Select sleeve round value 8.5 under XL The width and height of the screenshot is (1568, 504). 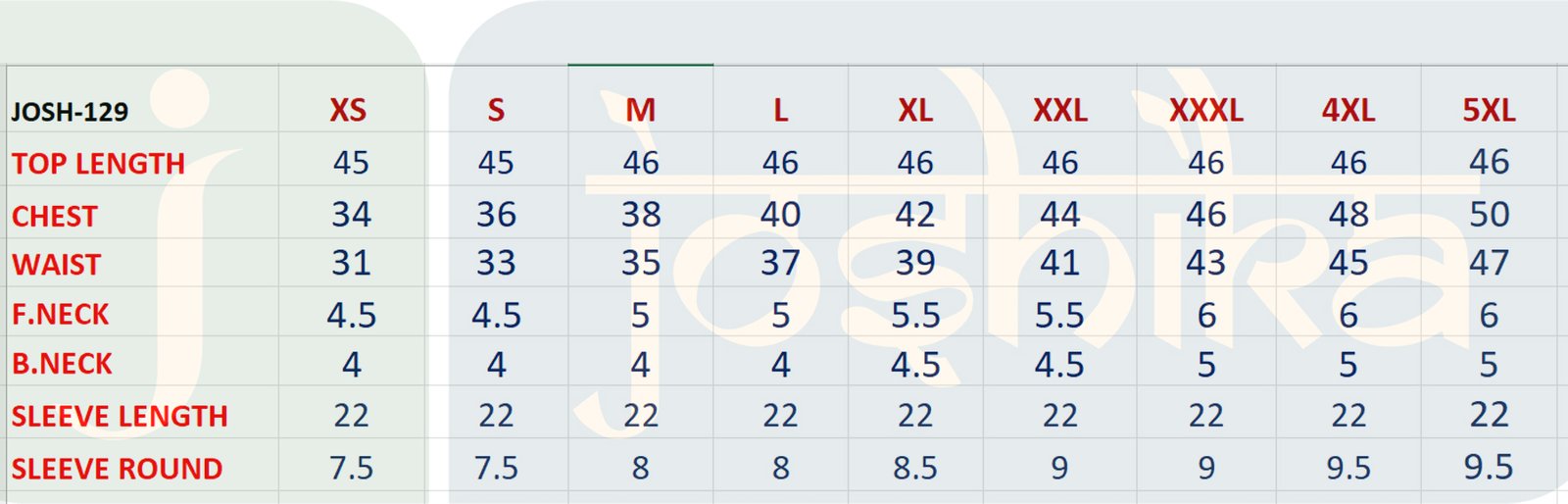[x=914, y=468]
